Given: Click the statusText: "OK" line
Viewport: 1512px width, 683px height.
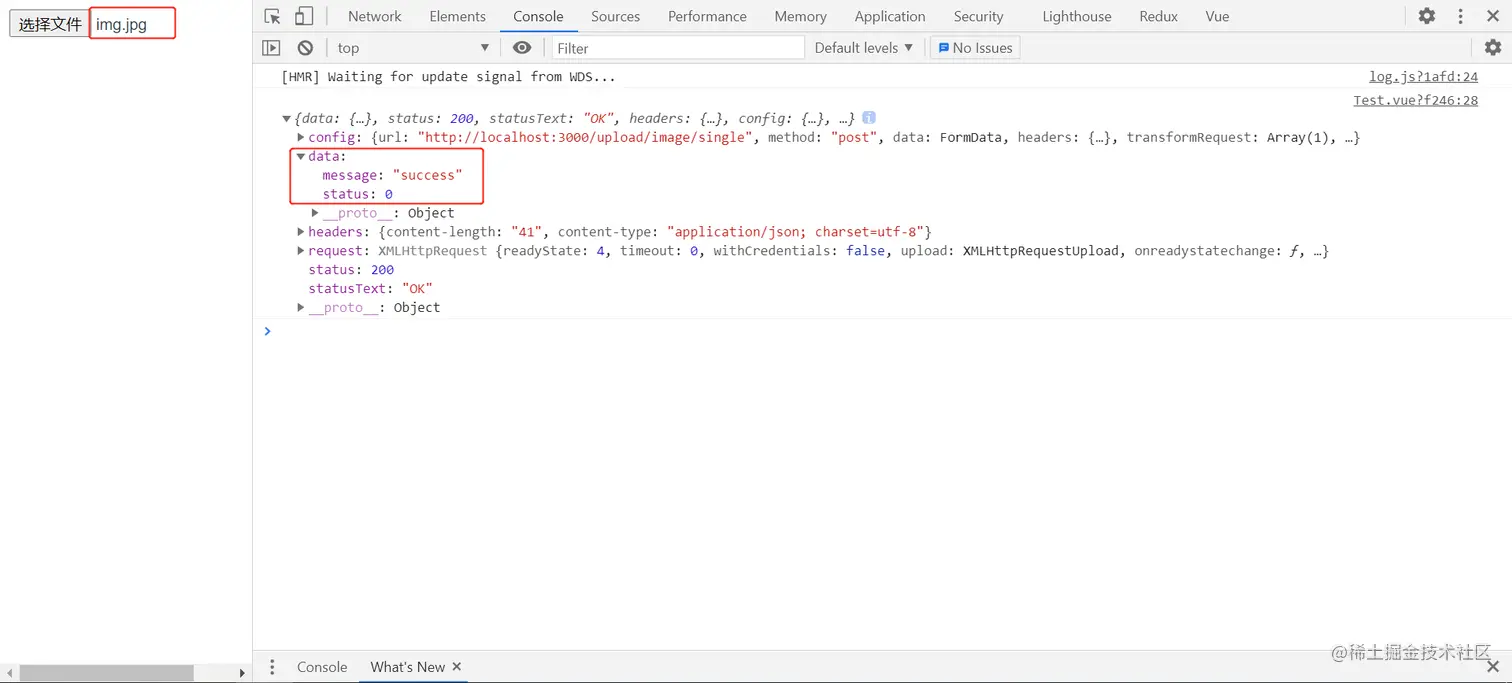Looking at the screenshot, I should coord(370,289).
